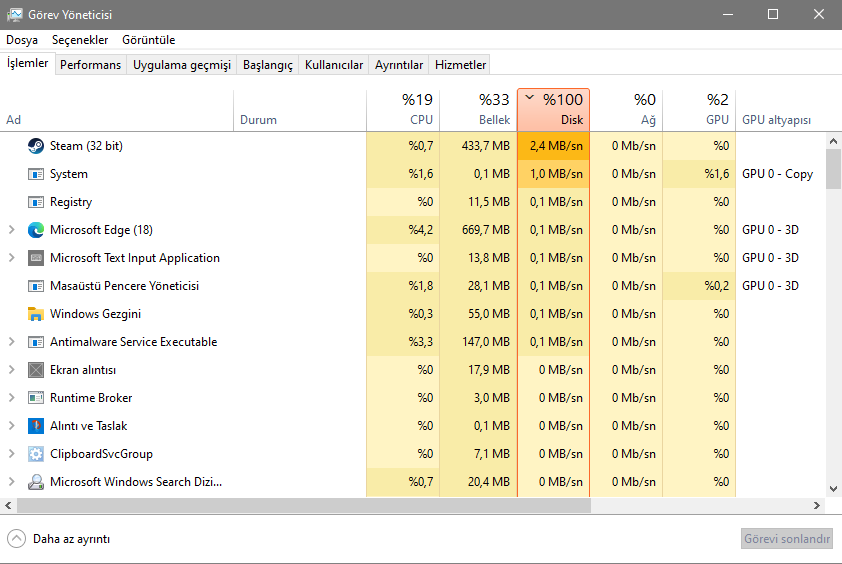
Task: Click the vertical scrollbar down arrow
Action: (834, 489)
